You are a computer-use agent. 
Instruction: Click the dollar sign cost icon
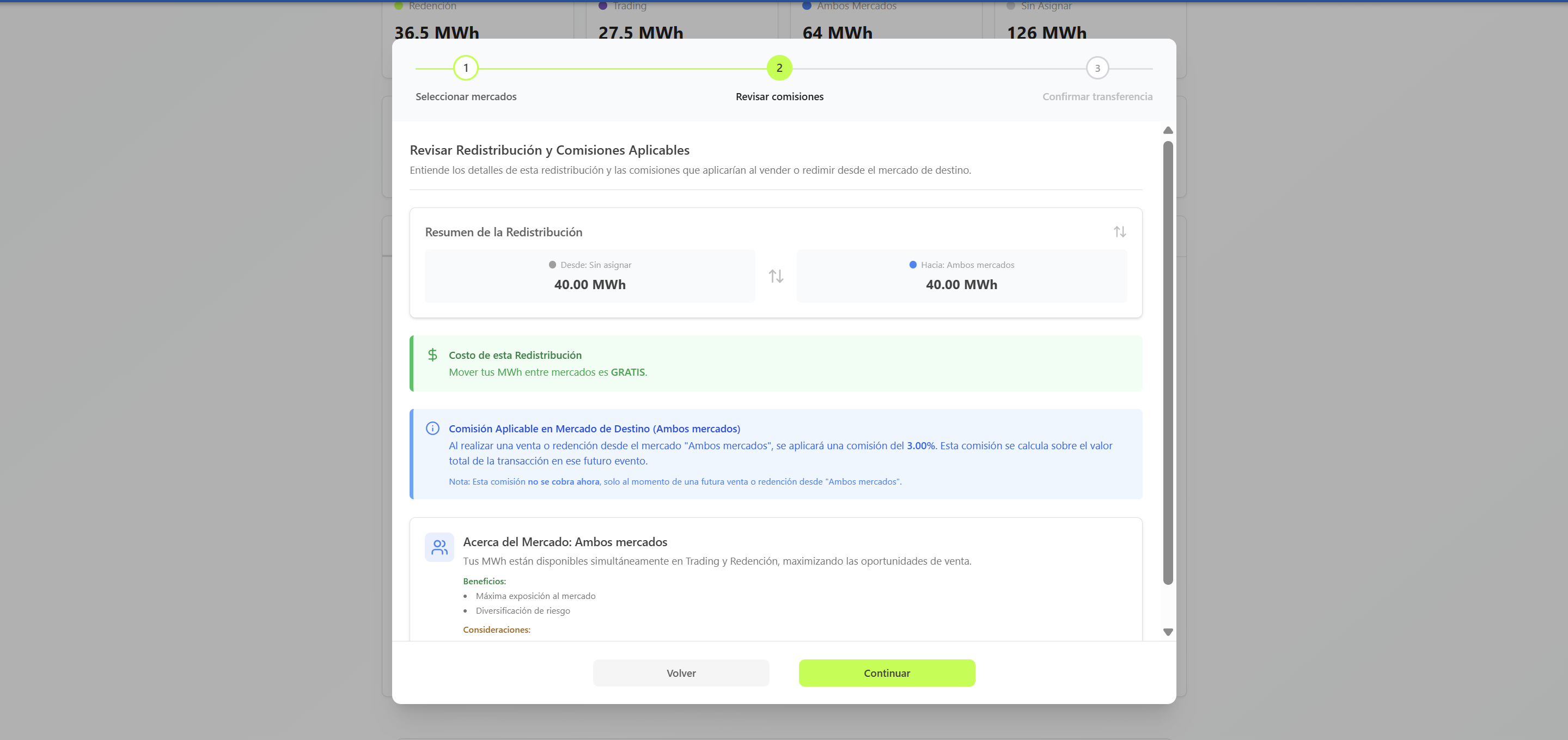(432, 355)
